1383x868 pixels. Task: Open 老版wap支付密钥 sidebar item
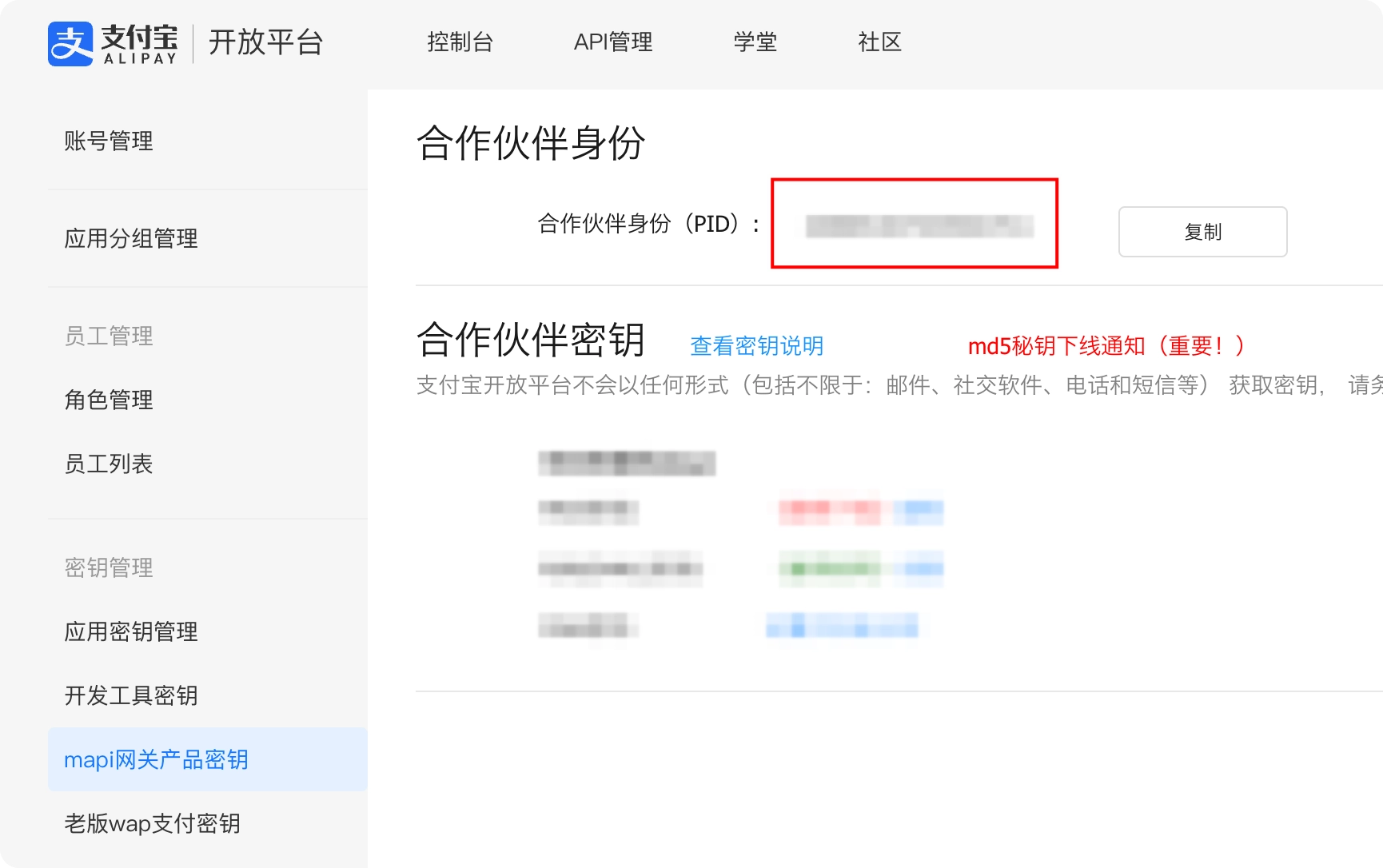pyautogui.click(x=152, y=823)
